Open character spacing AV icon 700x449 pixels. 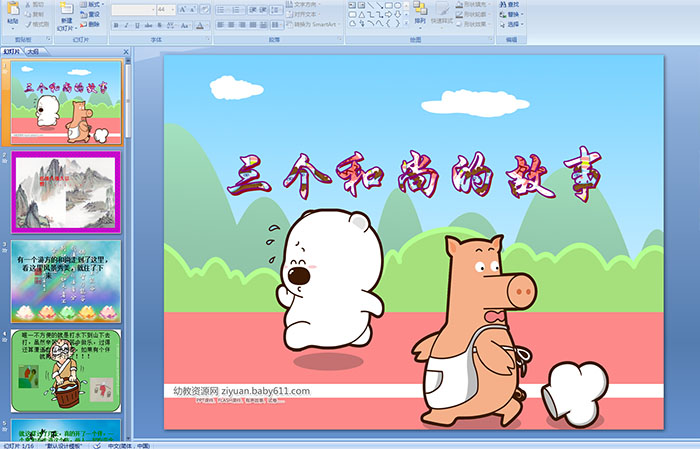[x=171, y=25]
